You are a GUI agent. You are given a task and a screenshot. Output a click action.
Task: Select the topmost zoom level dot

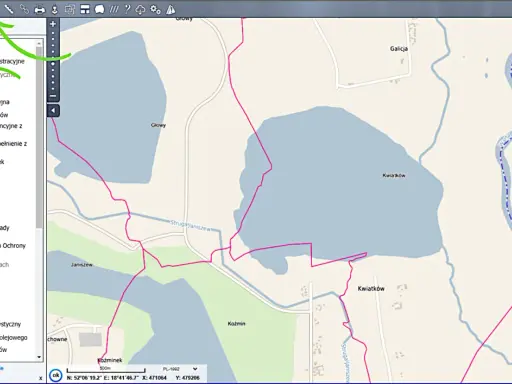[x=53, y=33]
